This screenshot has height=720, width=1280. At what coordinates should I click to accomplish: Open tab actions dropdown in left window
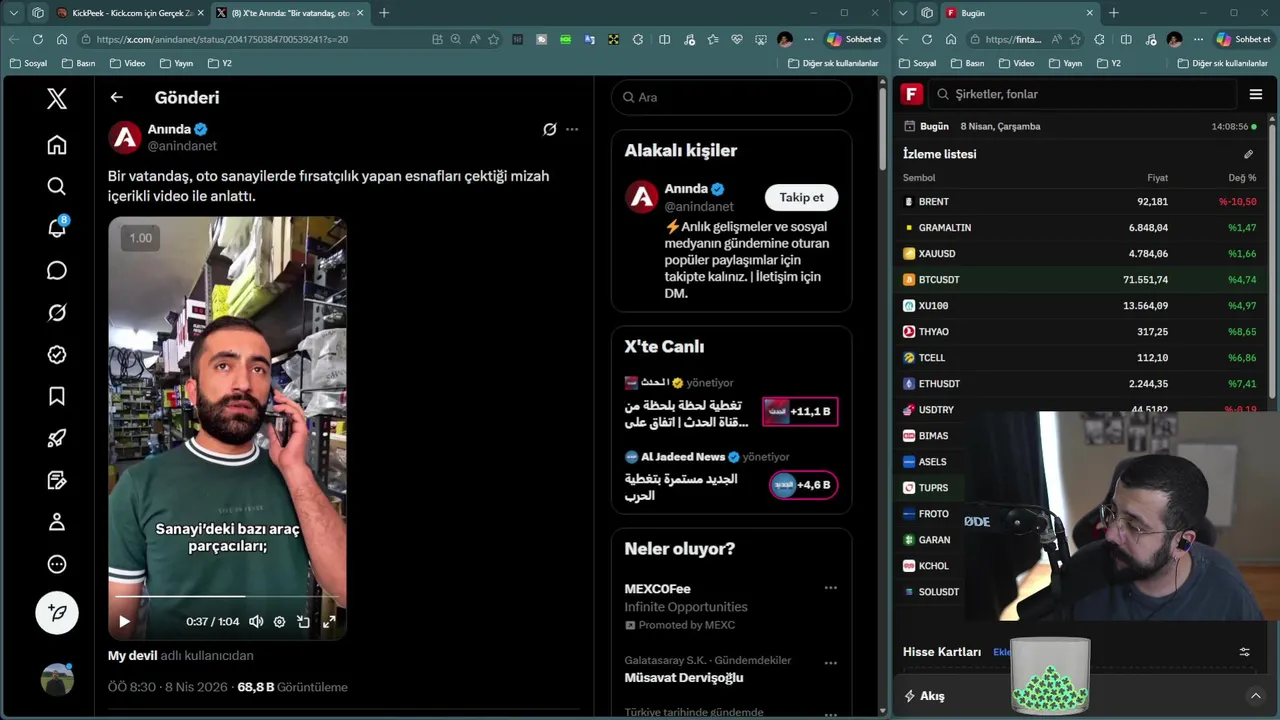click(x=14, y=13)
